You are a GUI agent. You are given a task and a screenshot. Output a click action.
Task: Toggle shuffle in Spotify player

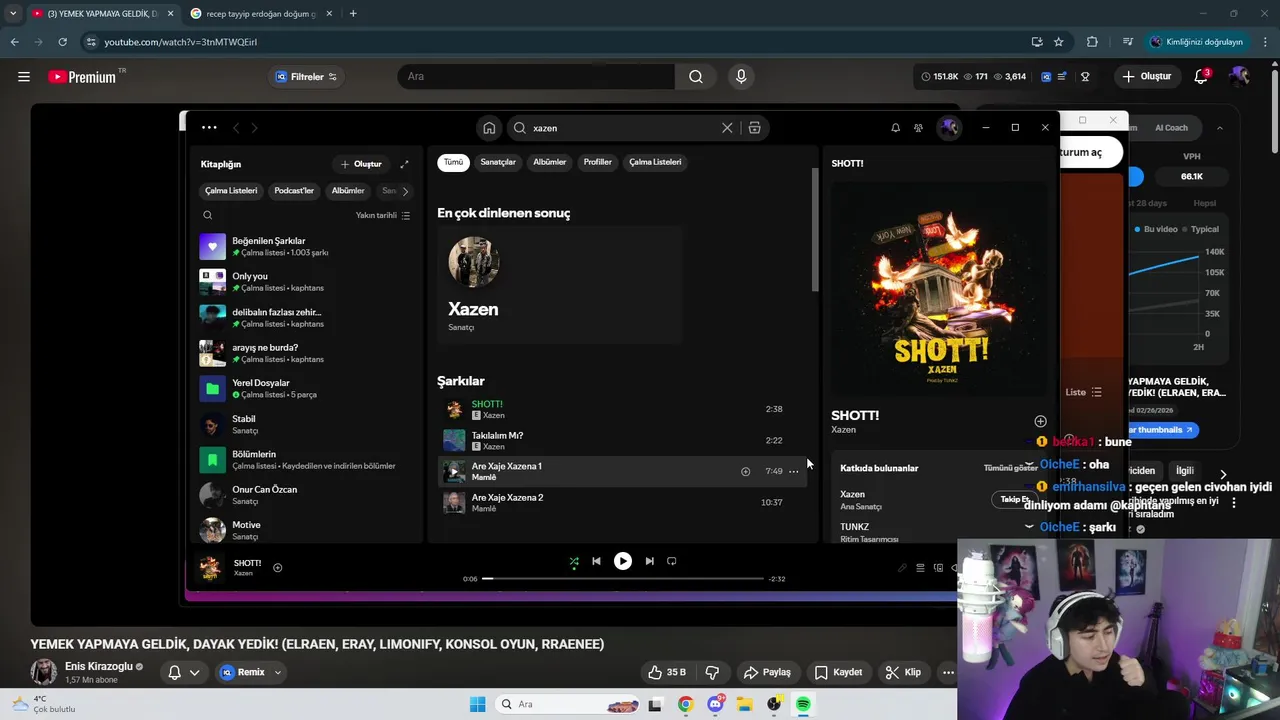click(x=574, y=561)
